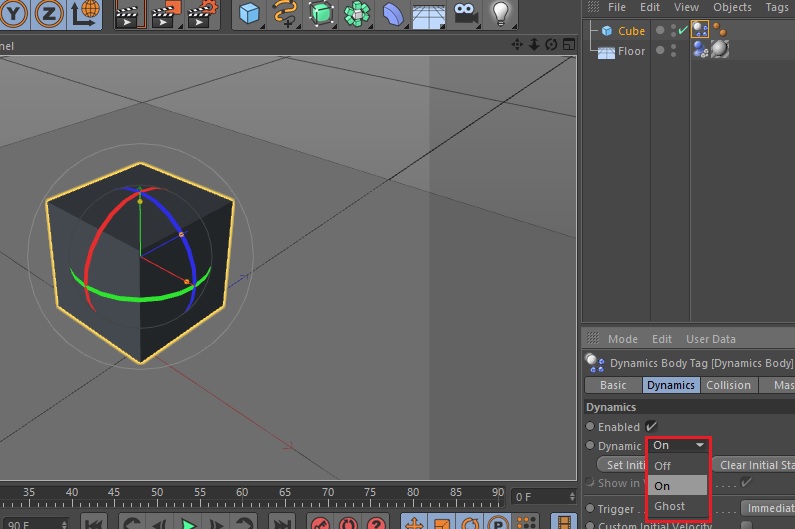This screenshot has height=529, width=795.
Task: Open Render Settings clapperboard with gear
Action: pos(202,14)
